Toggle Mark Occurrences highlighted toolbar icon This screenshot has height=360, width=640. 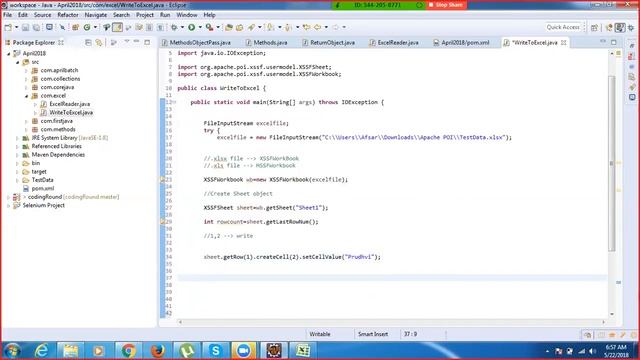(117, 27)
